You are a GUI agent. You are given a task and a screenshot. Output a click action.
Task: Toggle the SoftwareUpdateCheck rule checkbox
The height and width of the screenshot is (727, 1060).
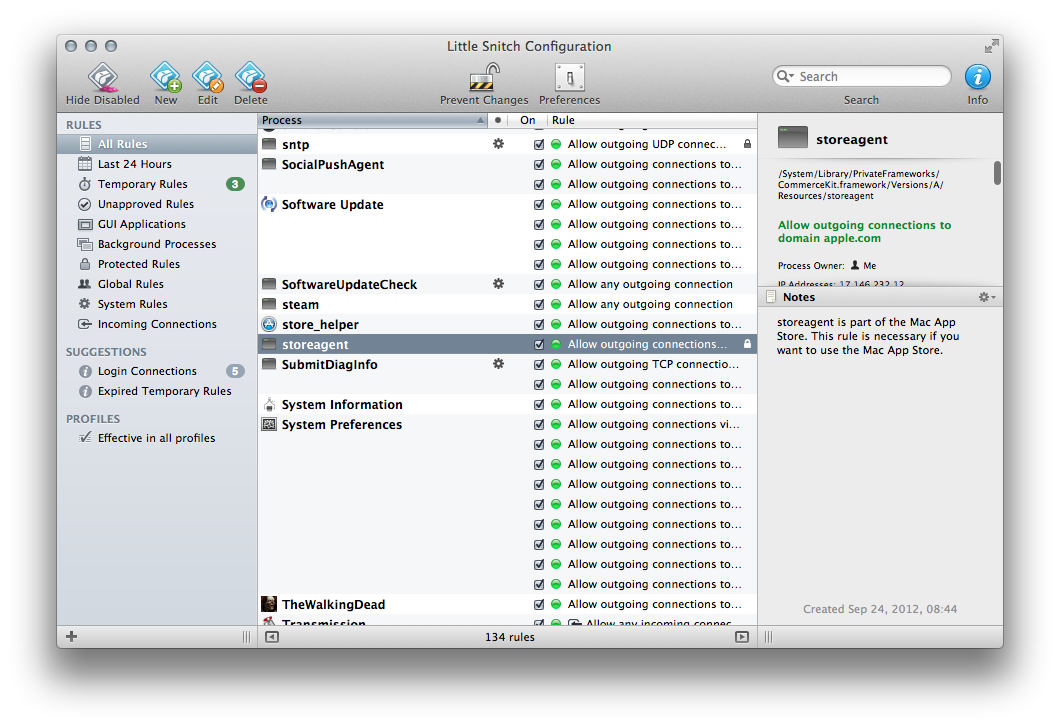click(x=539, y=284)
